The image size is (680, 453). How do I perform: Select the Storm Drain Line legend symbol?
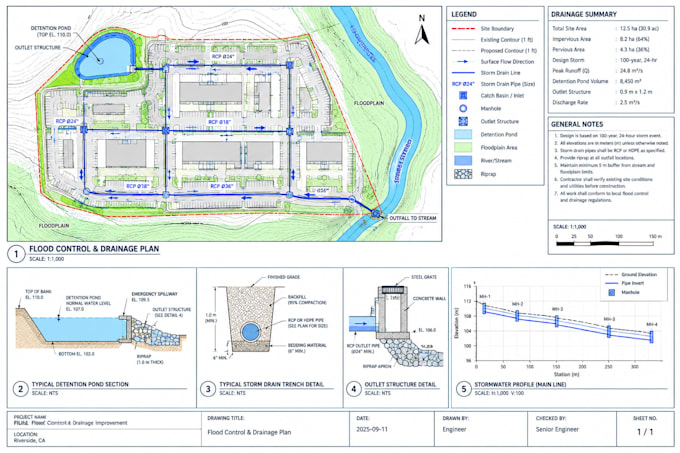463,73
